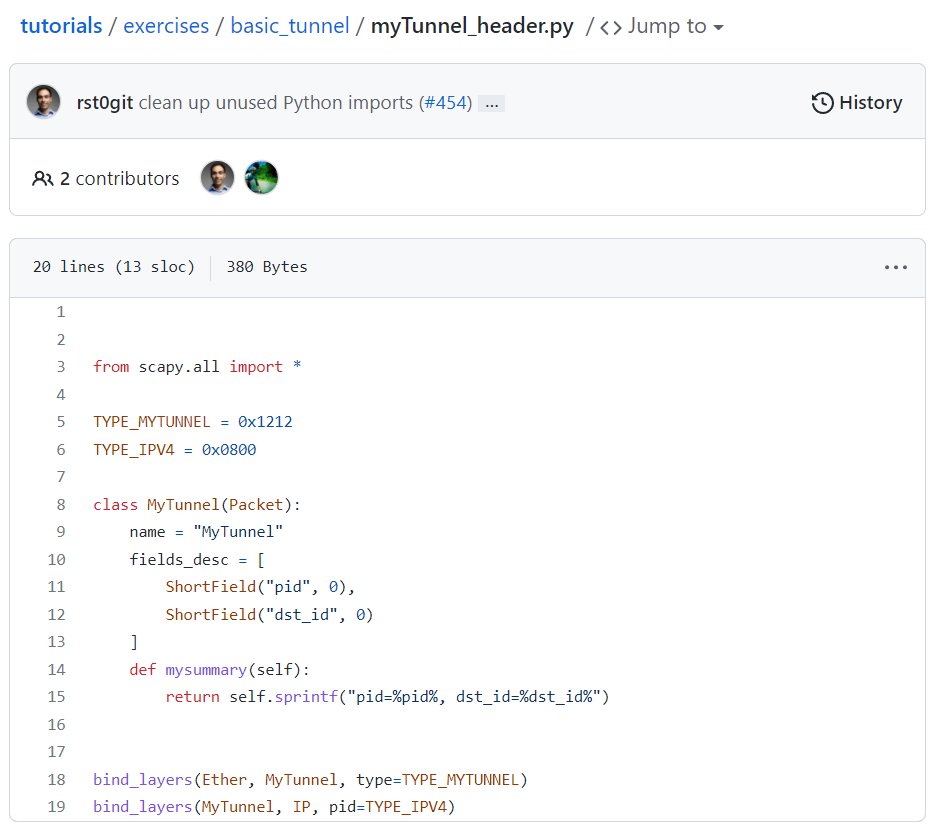Open file actions three-dot menu
This screenshot has height=835, width=932.
pyautogui.click(x=895, y=267)
